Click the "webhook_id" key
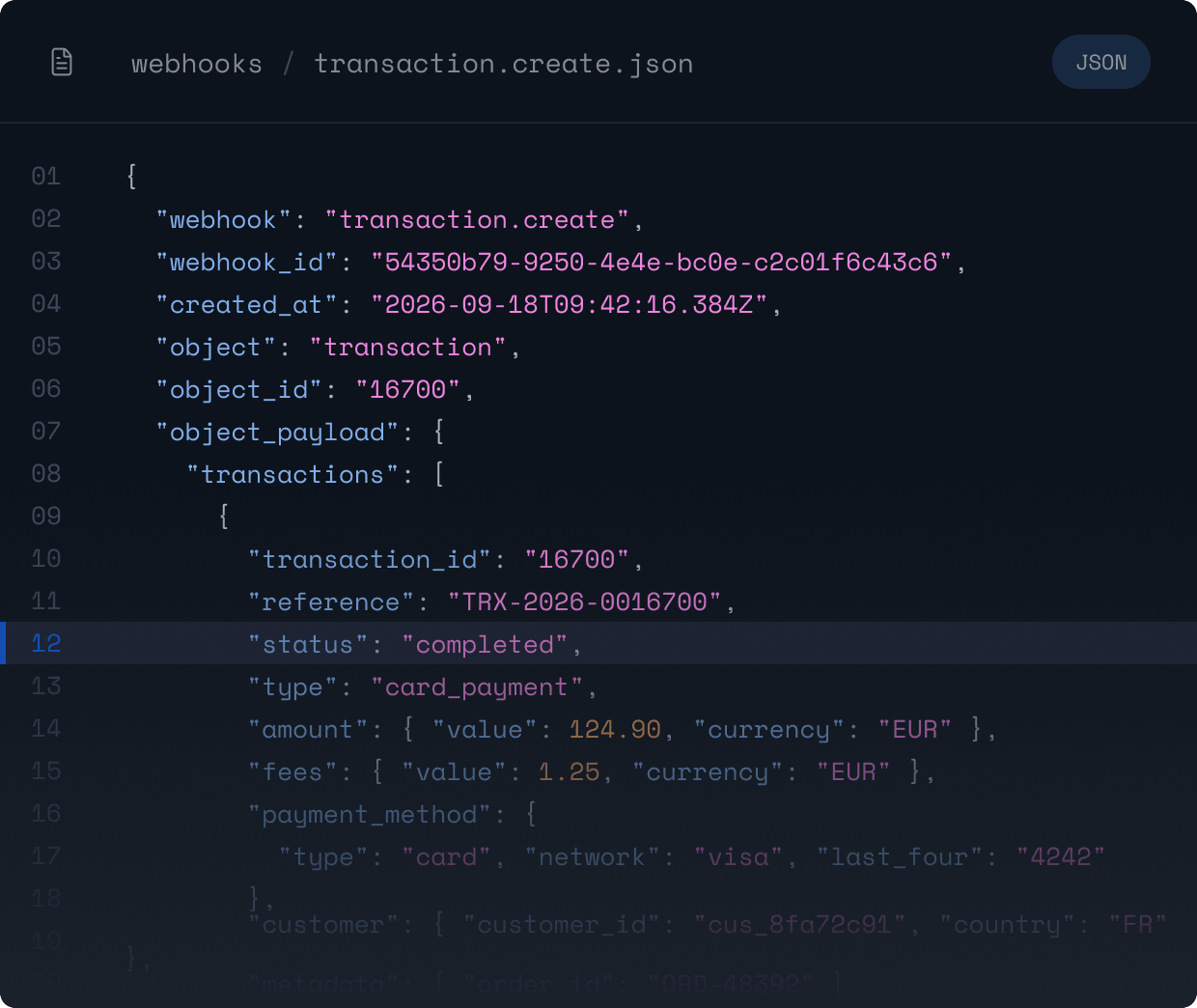The width and height of the screenshot is (1197, 1008). coord(246,263)
